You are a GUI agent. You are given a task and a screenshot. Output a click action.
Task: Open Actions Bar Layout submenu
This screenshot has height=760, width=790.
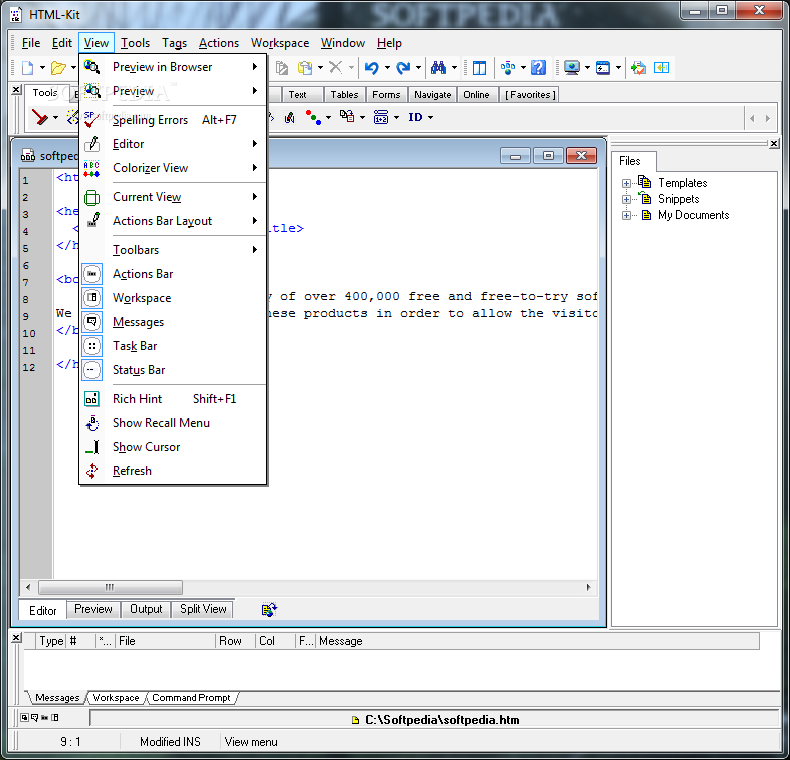[x=173, y=221]
